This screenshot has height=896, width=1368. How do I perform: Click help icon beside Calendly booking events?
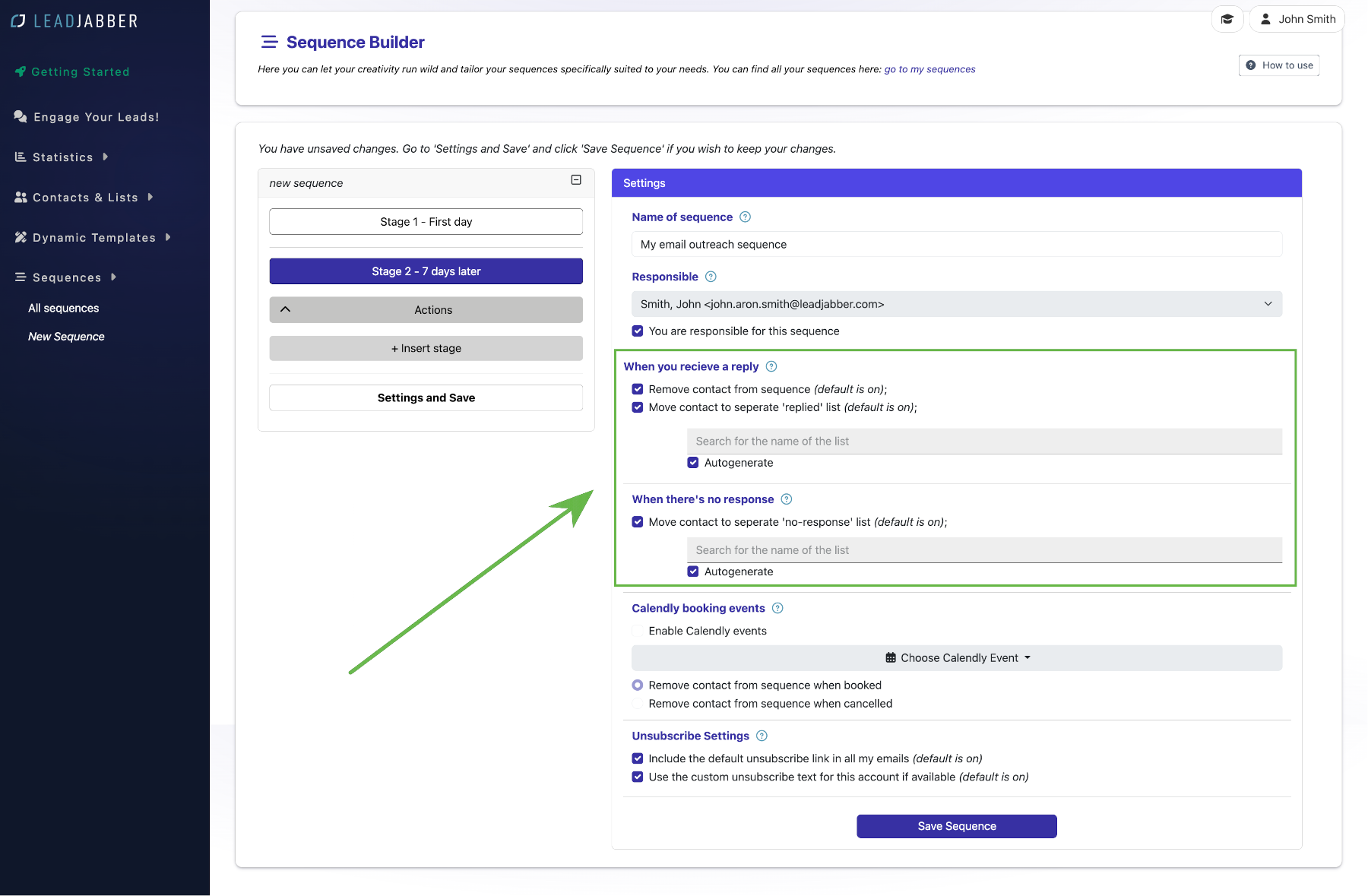click(777, 608)
